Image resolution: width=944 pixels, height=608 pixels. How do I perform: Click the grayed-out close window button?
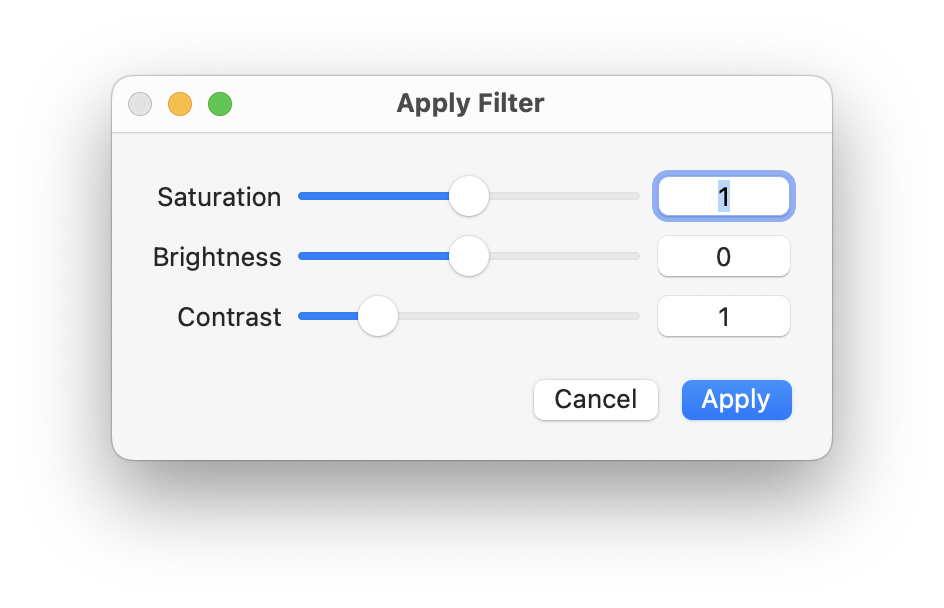tap(140, 104)
